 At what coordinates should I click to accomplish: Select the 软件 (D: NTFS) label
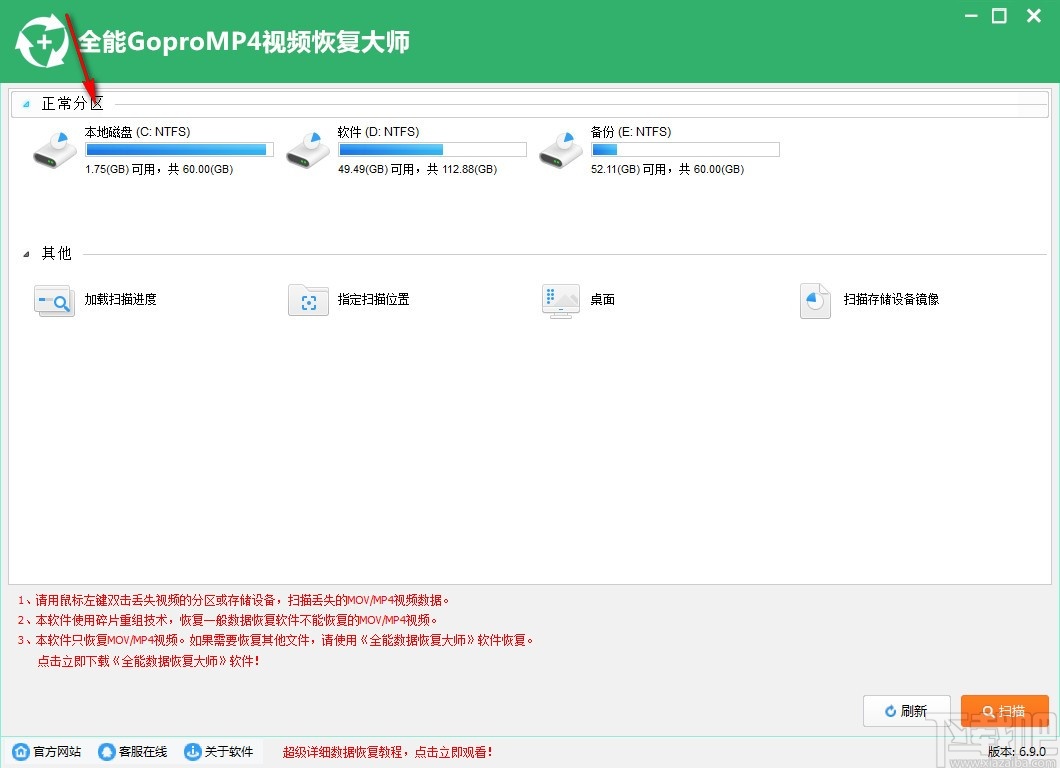pos(379,132)
